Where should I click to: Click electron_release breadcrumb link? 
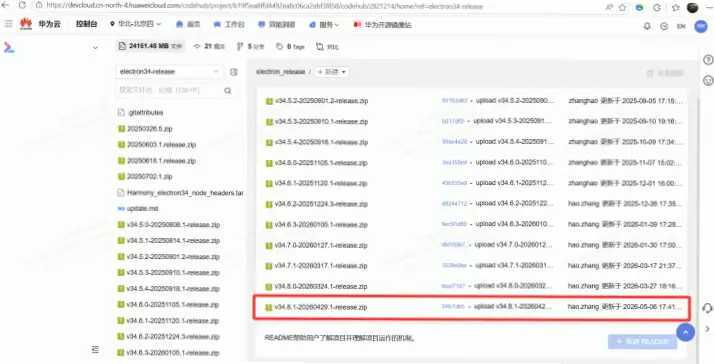[x=280, y=72]
